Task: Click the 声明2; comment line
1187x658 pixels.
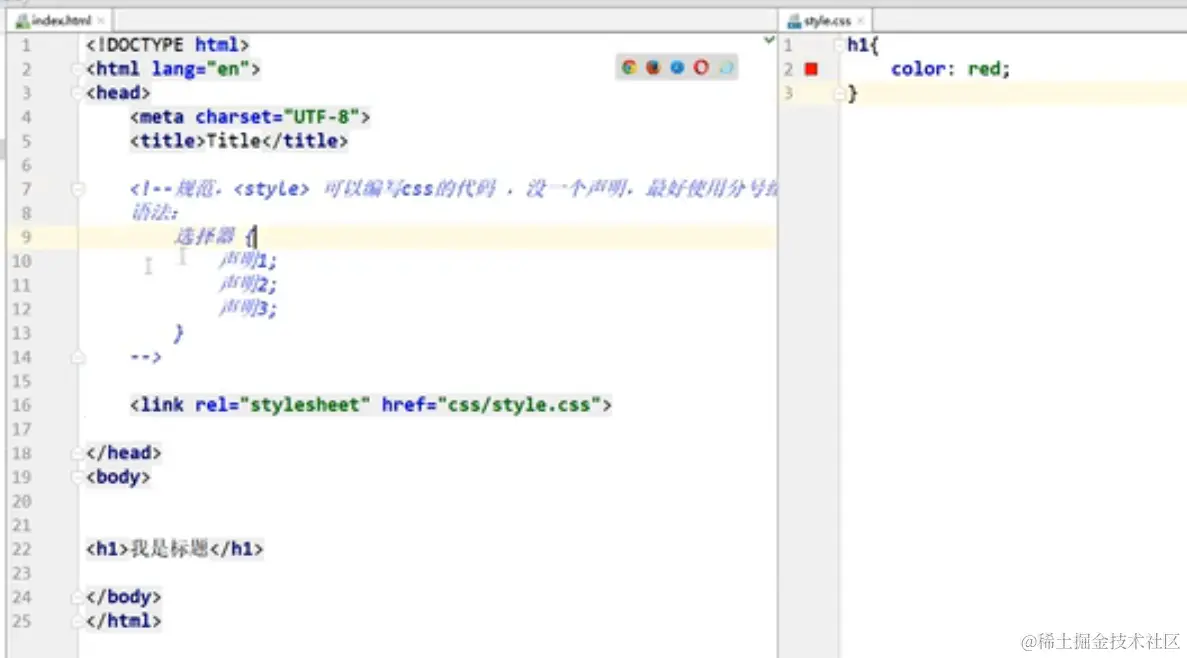Action: point(248,285)
